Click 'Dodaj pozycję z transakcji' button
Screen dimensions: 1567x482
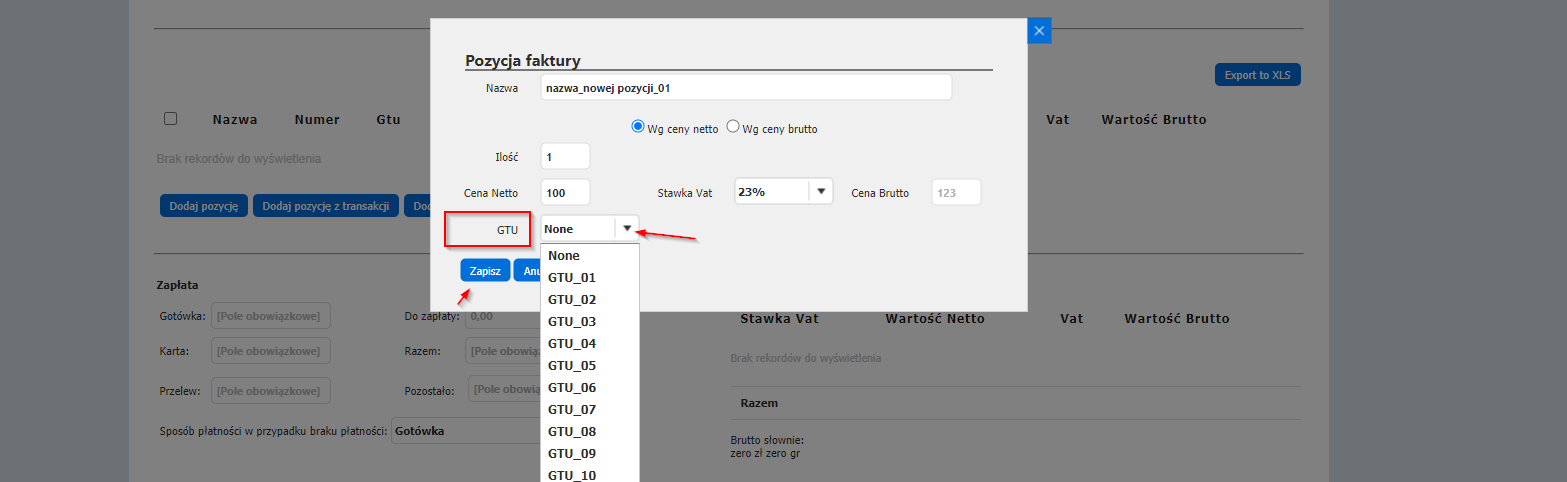(326, 206)
